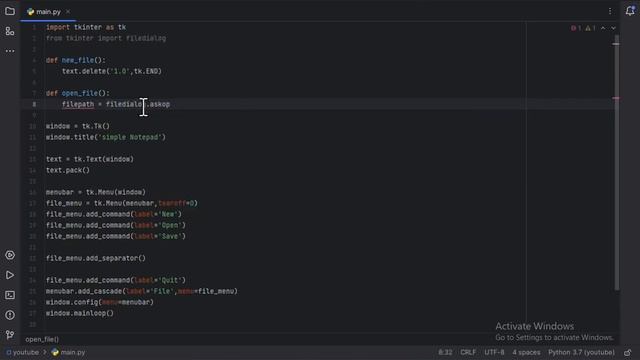Click youtube project in navigation bar
Viewport: 640px width, 360px height.
(23, 352)
